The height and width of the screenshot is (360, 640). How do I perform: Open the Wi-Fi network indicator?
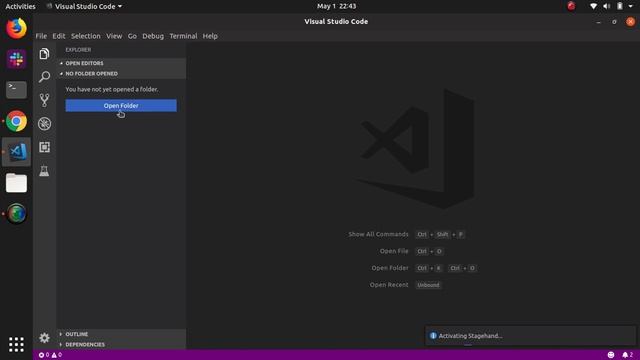pos(593,6)
